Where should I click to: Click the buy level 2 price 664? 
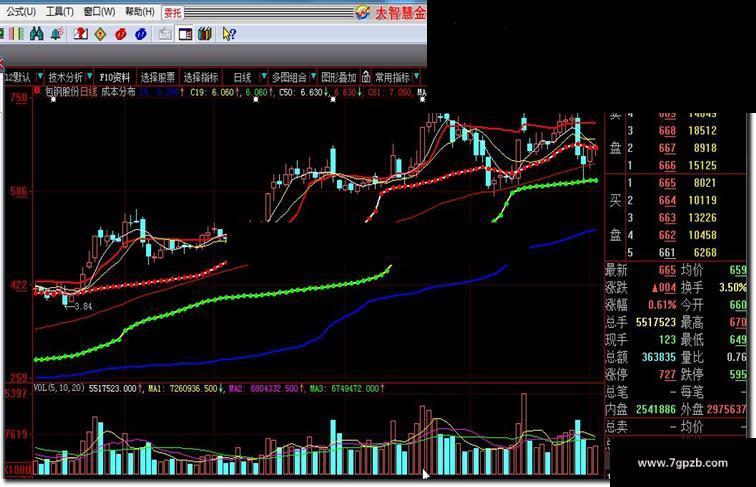point(667,200)
